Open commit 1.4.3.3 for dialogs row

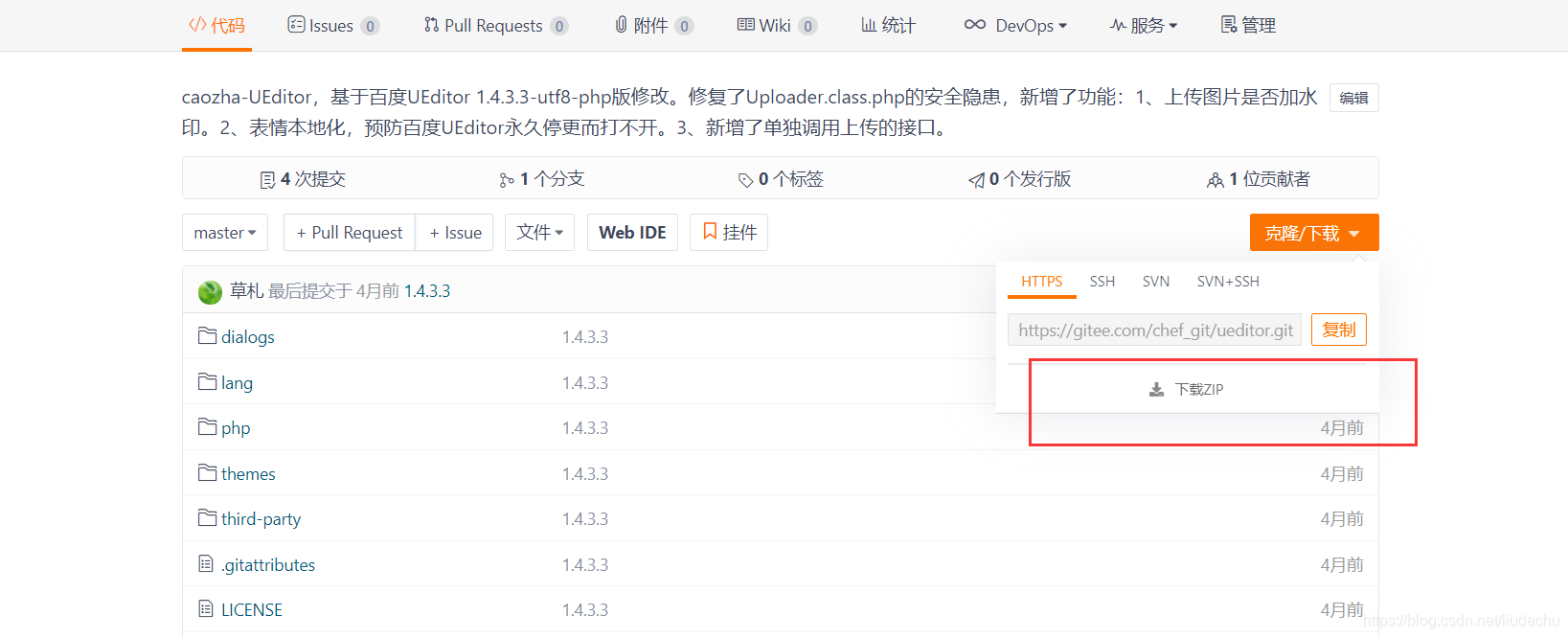[585, 337]
